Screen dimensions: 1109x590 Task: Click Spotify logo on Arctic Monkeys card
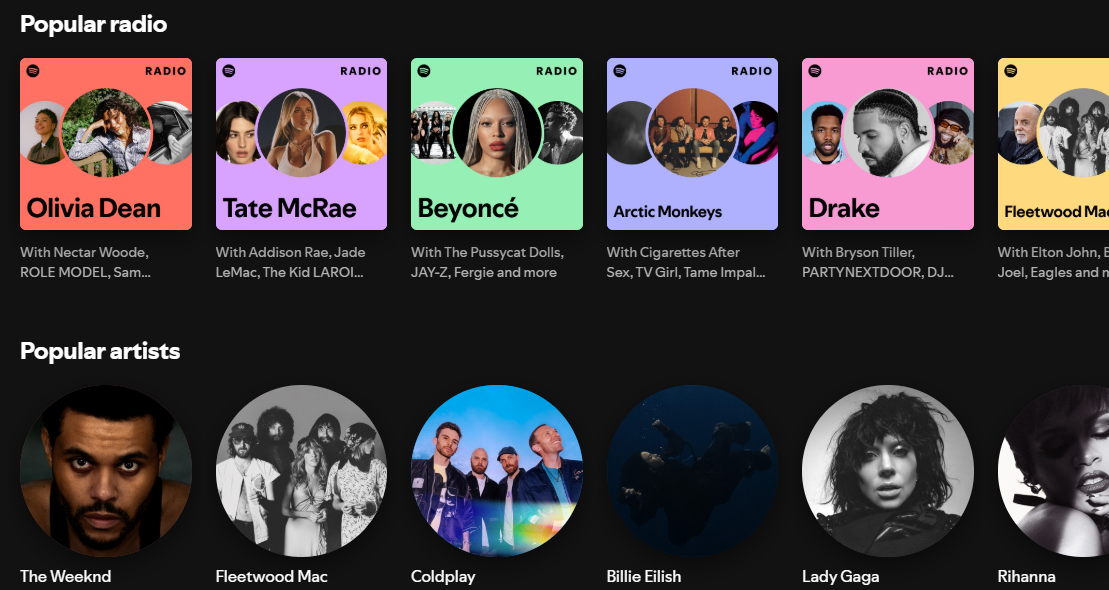click(x=620, y=71)
